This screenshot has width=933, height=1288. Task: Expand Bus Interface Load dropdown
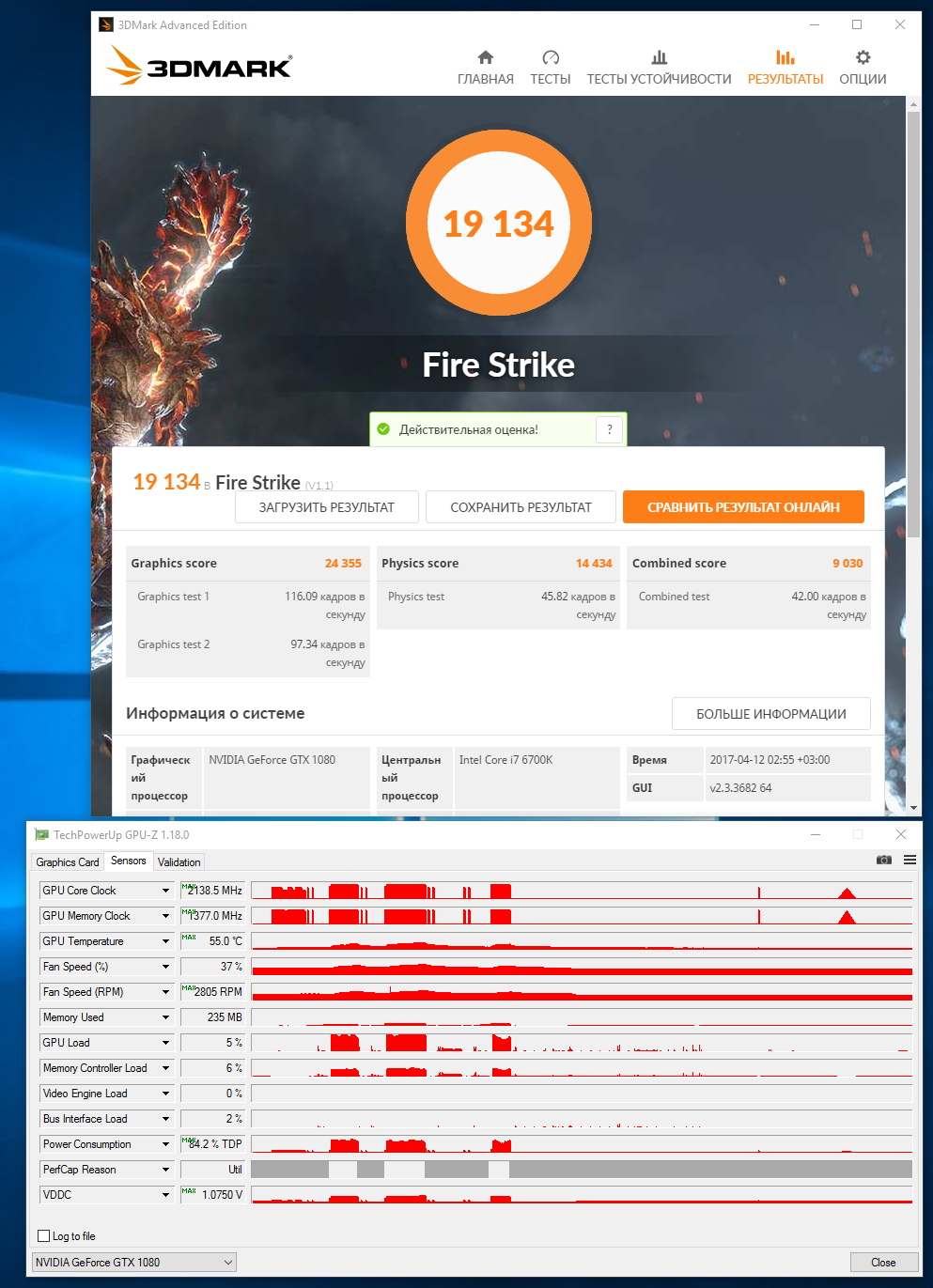click(x=165, y=1119)
